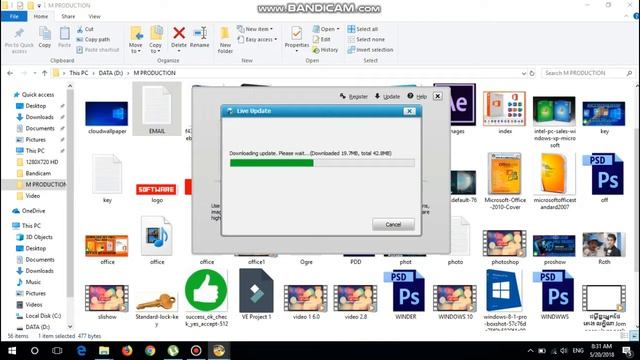The height and width of the screenshot is (360, 640).
Task: Open the Copy to dropdown
Action: click(156, 40)
